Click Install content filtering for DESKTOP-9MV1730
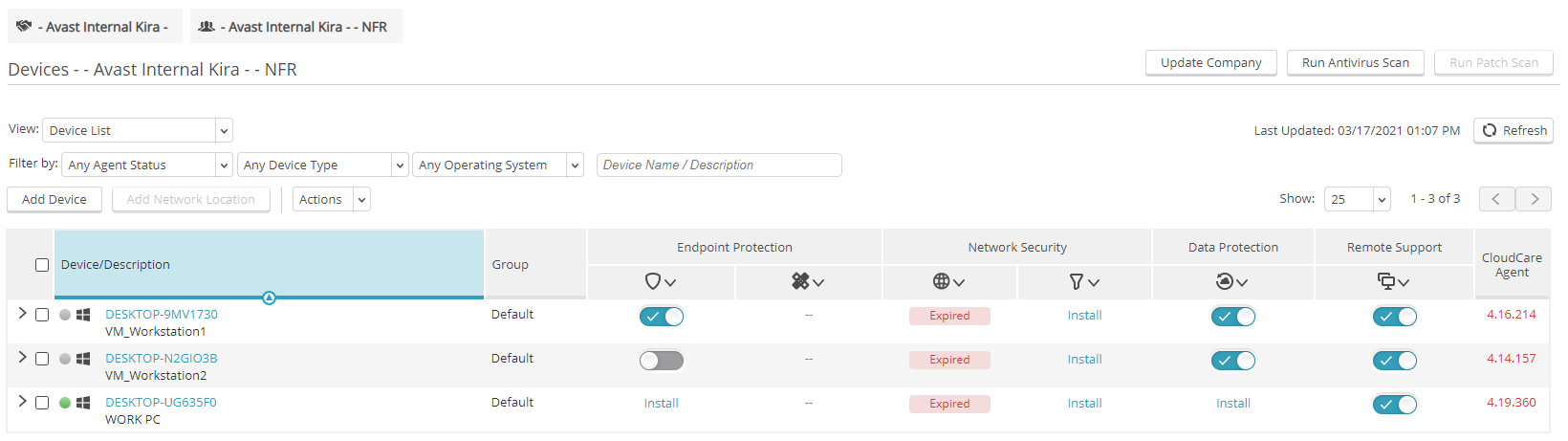This screenshot has width=1568, height=441. (x=1084, y=315)
